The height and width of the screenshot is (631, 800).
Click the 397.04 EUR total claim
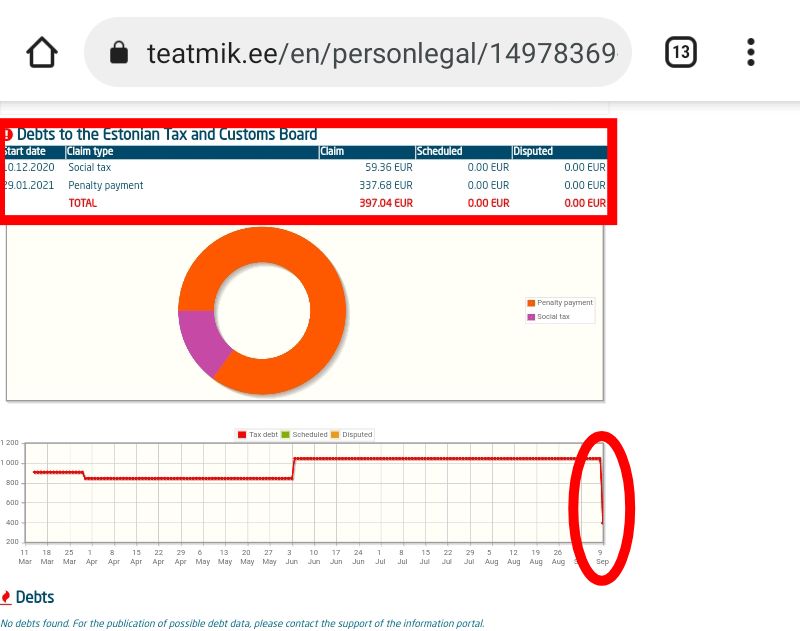coord(386,203)
